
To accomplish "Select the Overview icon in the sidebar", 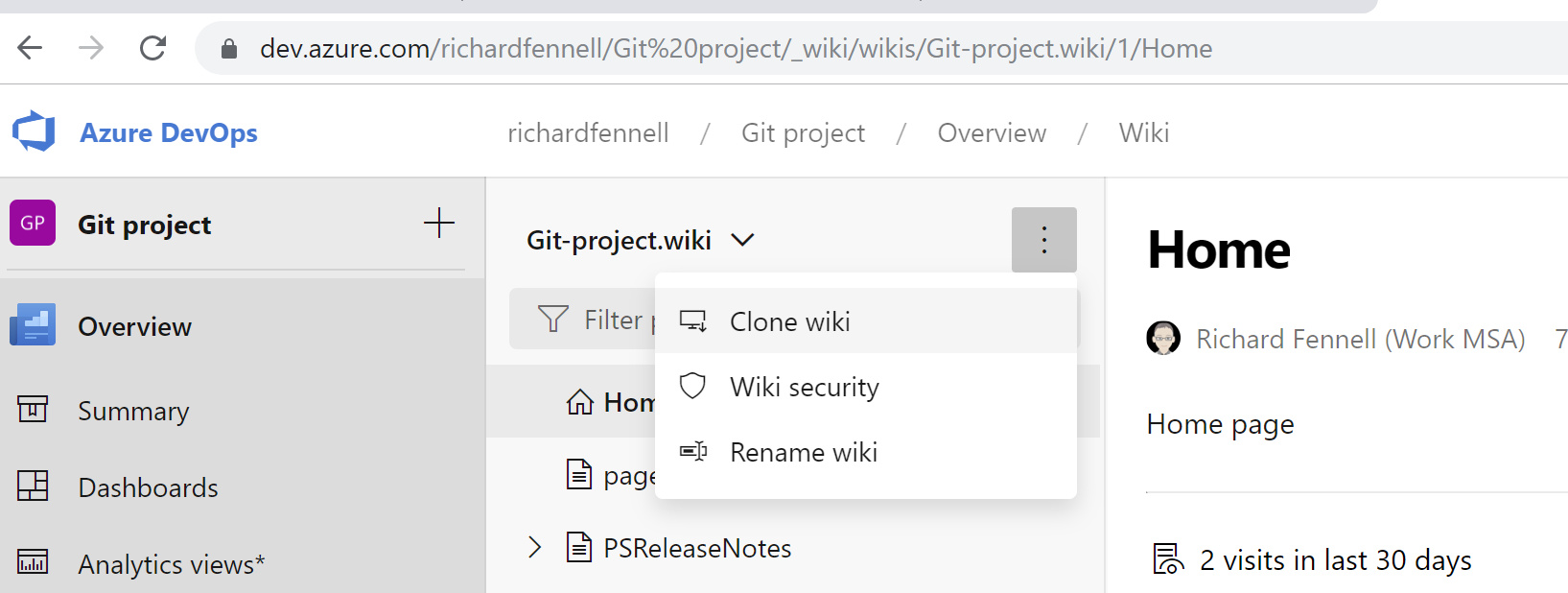I will [33, 325].
